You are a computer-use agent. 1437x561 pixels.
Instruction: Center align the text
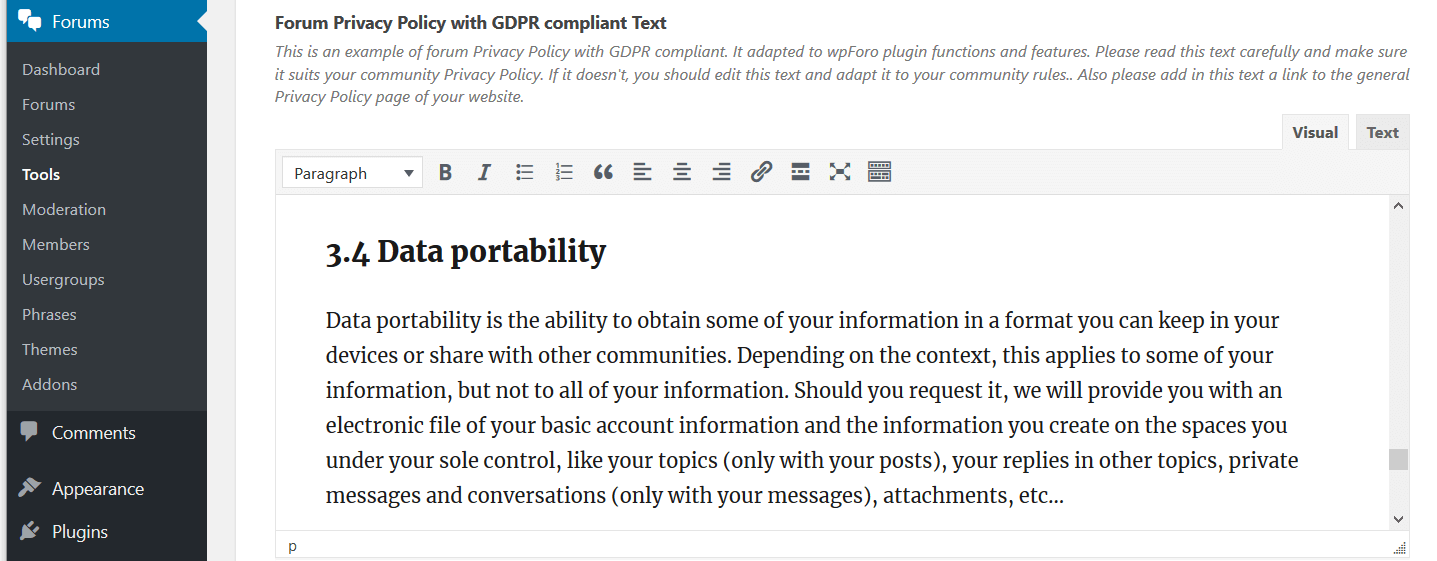[682, 172]
